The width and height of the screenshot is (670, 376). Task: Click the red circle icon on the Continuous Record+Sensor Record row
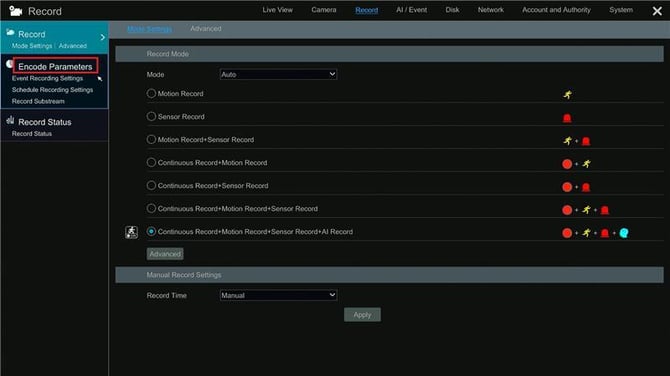point(567,187)
